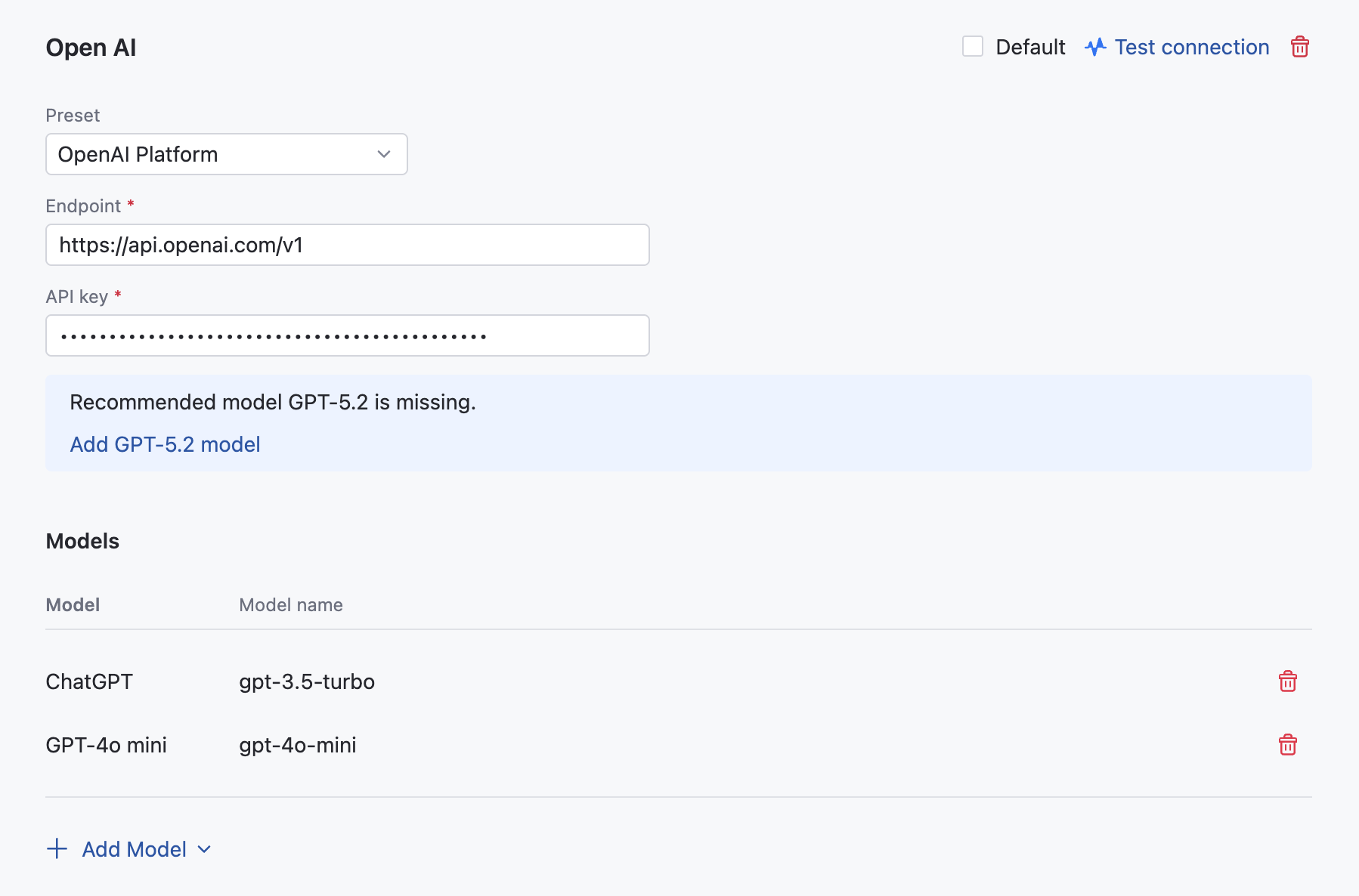Enable the Default checkbox
Image resolution: width=1359 pixels, height=896 pixels.
(972, 47)
